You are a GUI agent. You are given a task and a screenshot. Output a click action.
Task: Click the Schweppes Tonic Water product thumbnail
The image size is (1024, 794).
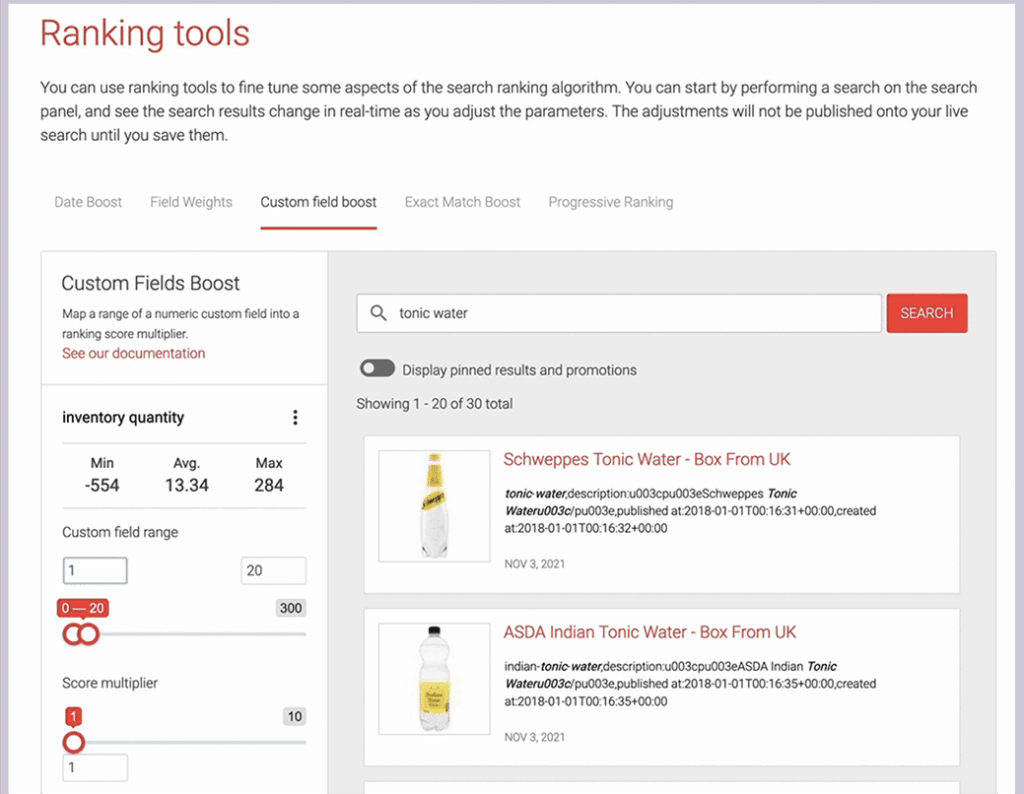(x=434, y=506)
